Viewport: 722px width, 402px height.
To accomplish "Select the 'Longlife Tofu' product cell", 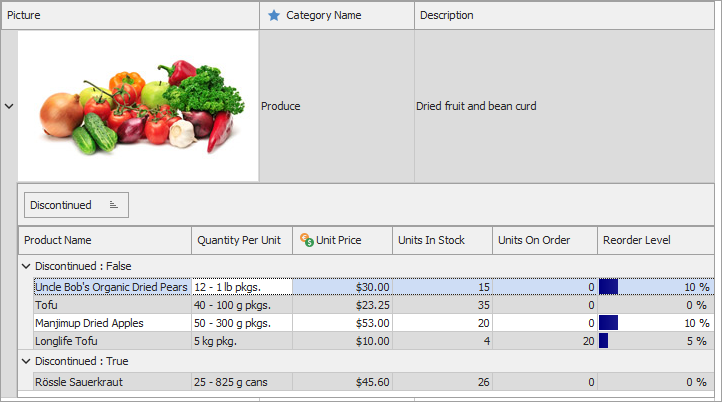I will tap(112, 341).
